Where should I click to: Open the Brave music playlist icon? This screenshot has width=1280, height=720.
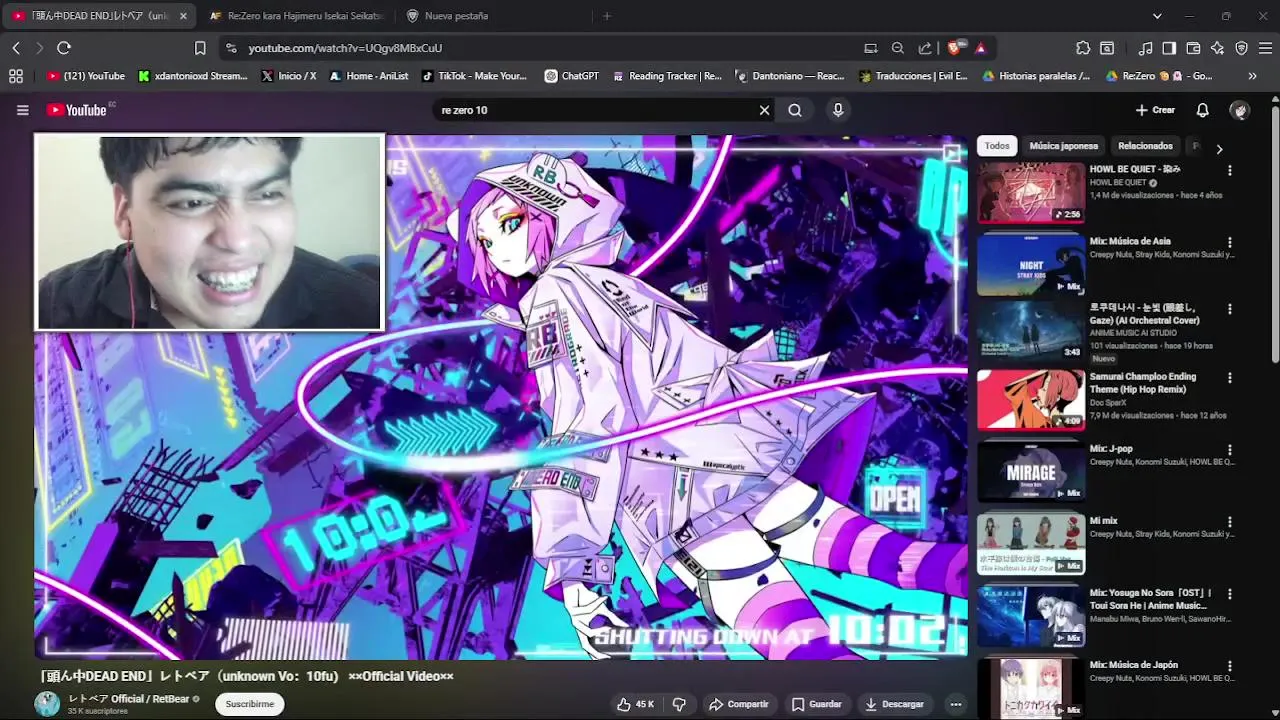tap(1146, 48)
